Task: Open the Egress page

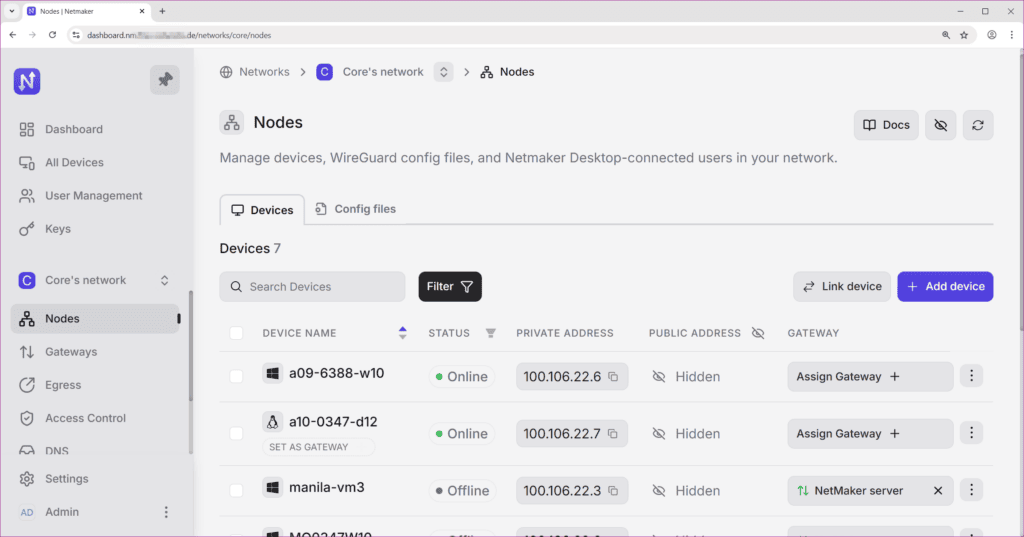Action: click(50, 385)
